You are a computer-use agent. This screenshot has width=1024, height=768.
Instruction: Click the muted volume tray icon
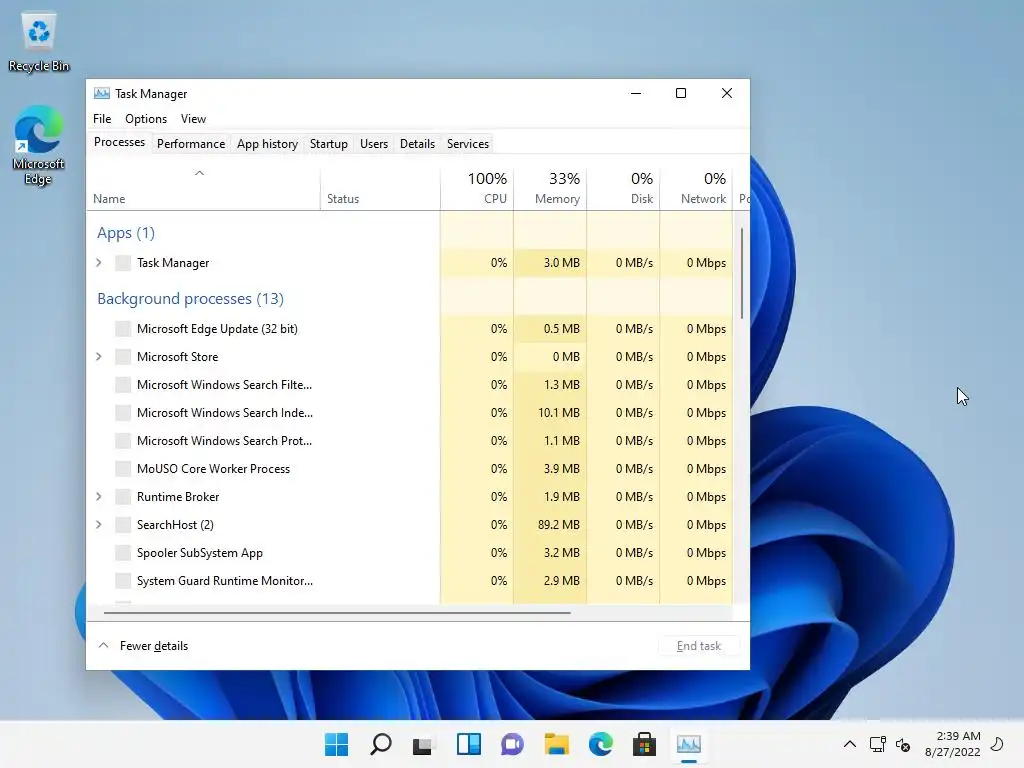coord(903,744)
